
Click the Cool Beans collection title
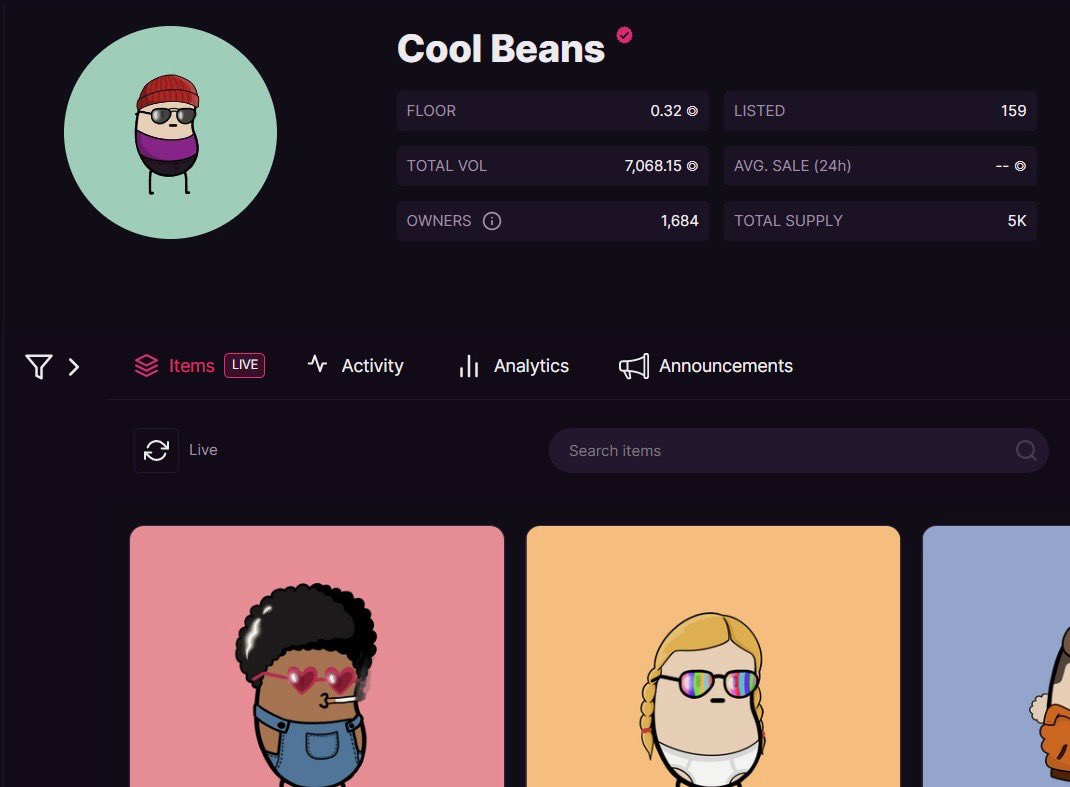click(x=501, y=49)
